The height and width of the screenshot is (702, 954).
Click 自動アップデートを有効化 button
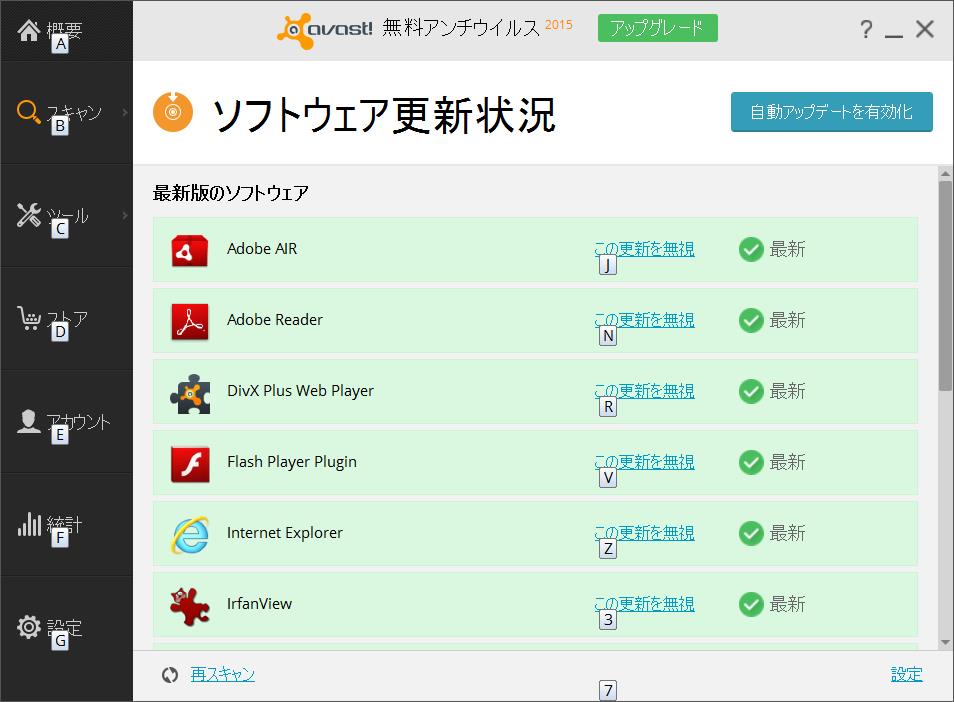(832, 112)
